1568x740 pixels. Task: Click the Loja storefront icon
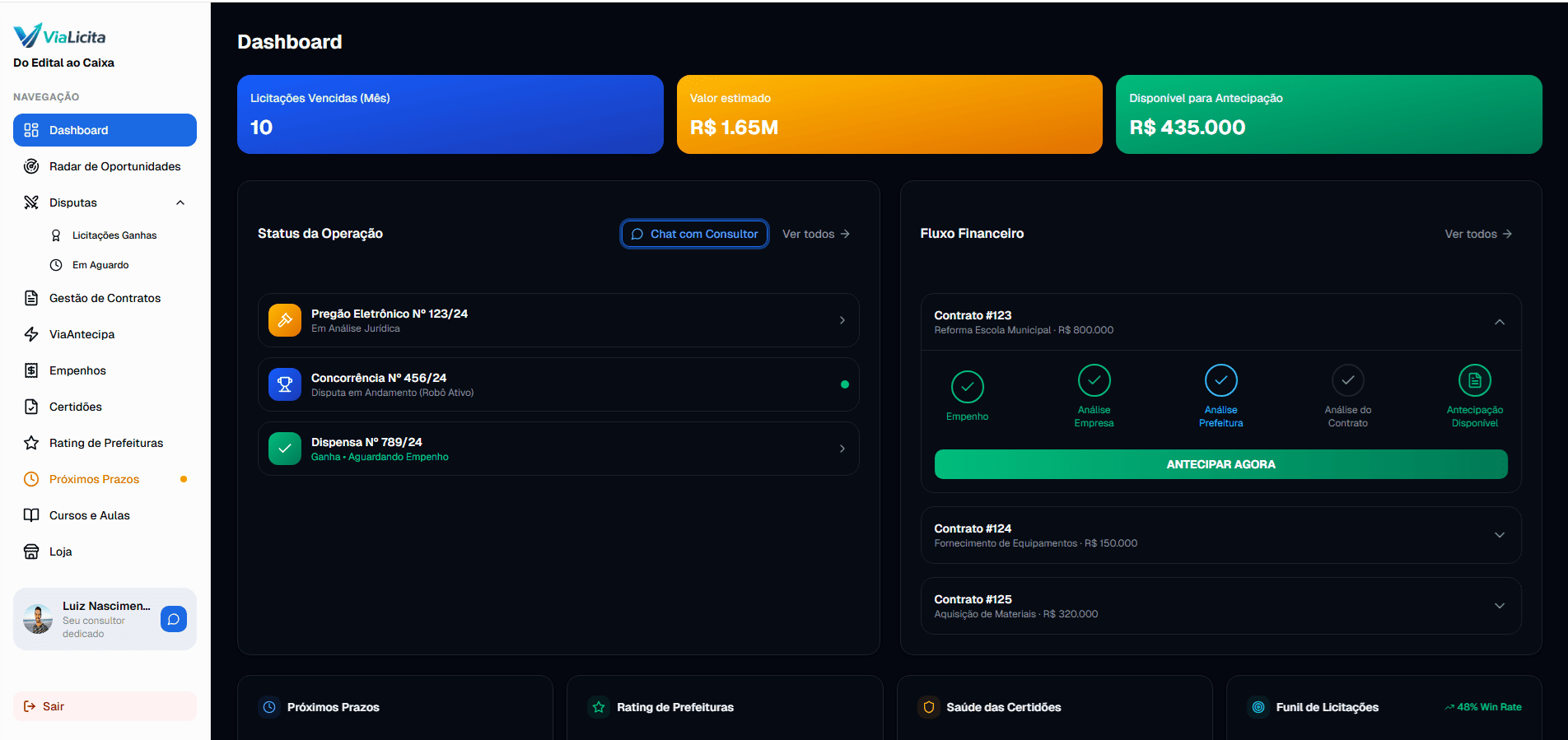point(31,552)
